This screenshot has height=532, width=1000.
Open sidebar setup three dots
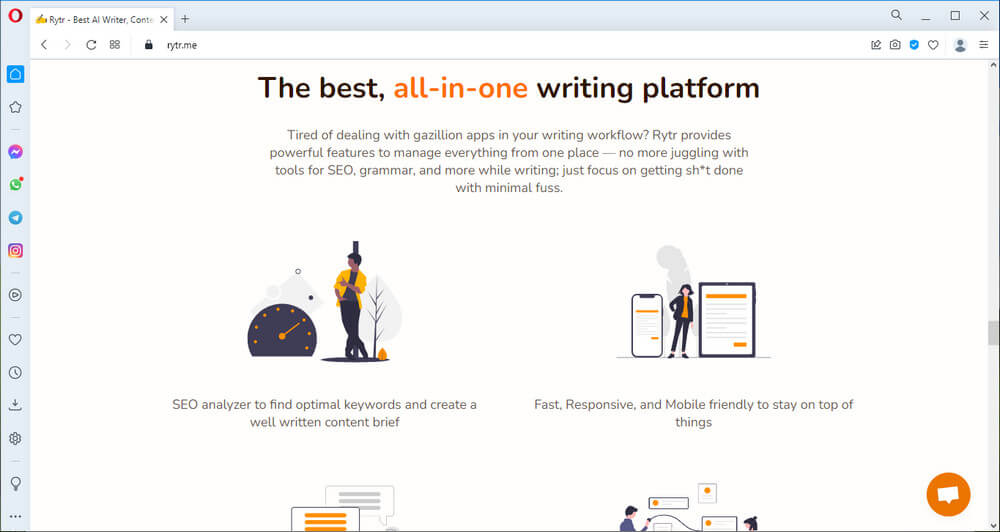pos(15,517)
